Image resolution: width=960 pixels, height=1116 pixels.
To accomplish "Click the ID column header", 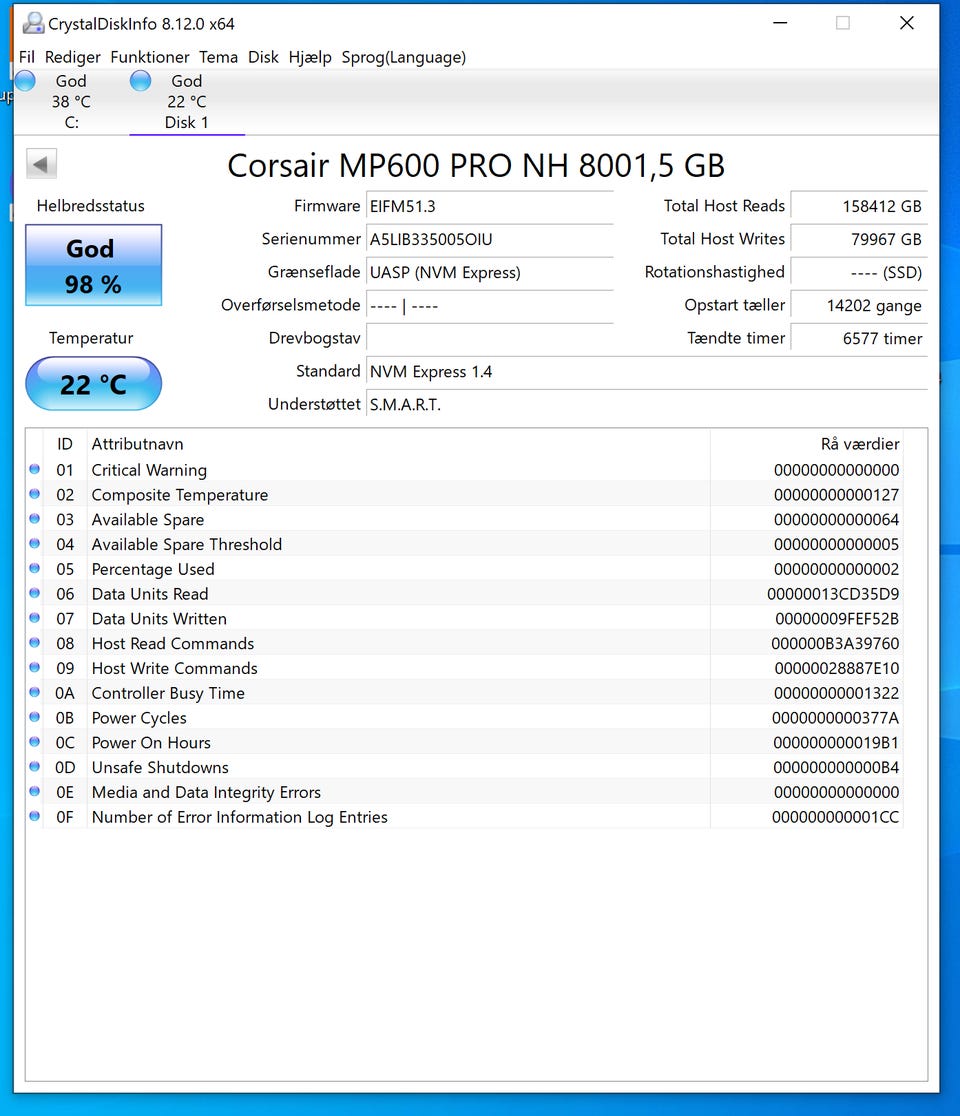I will 65,444.
